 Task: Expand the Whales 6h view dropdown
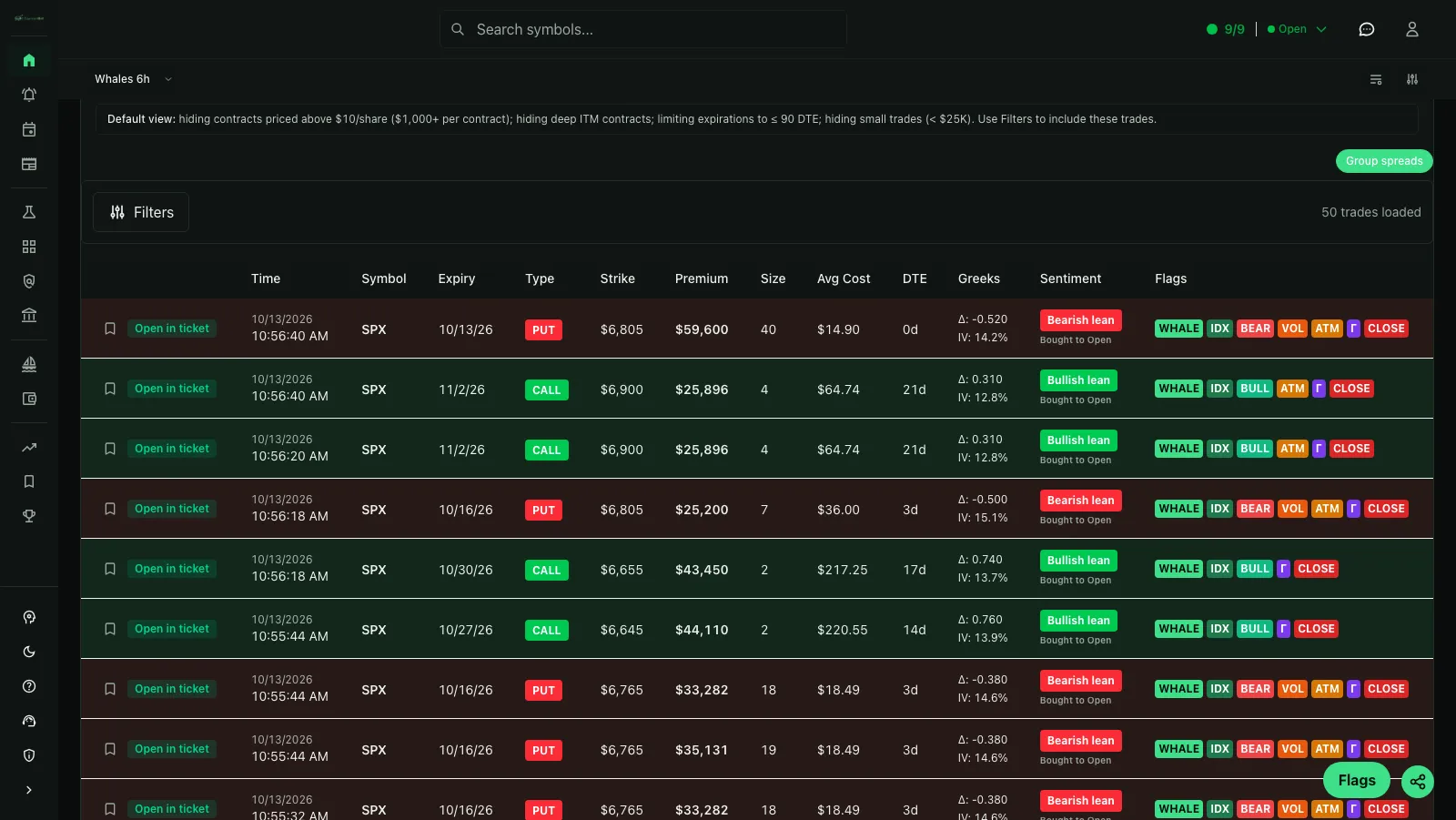(133, 79)
